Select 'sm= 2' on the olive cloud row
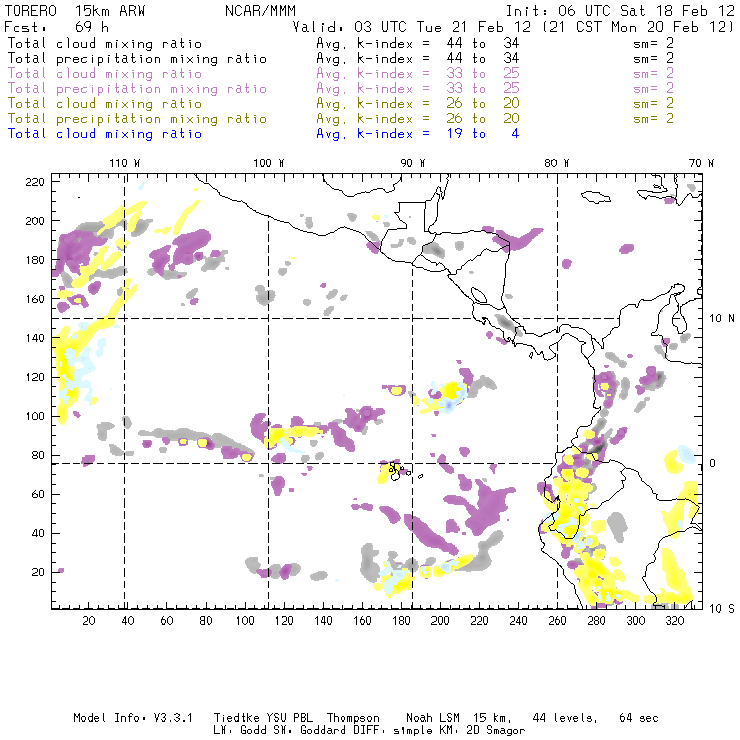 653,103
